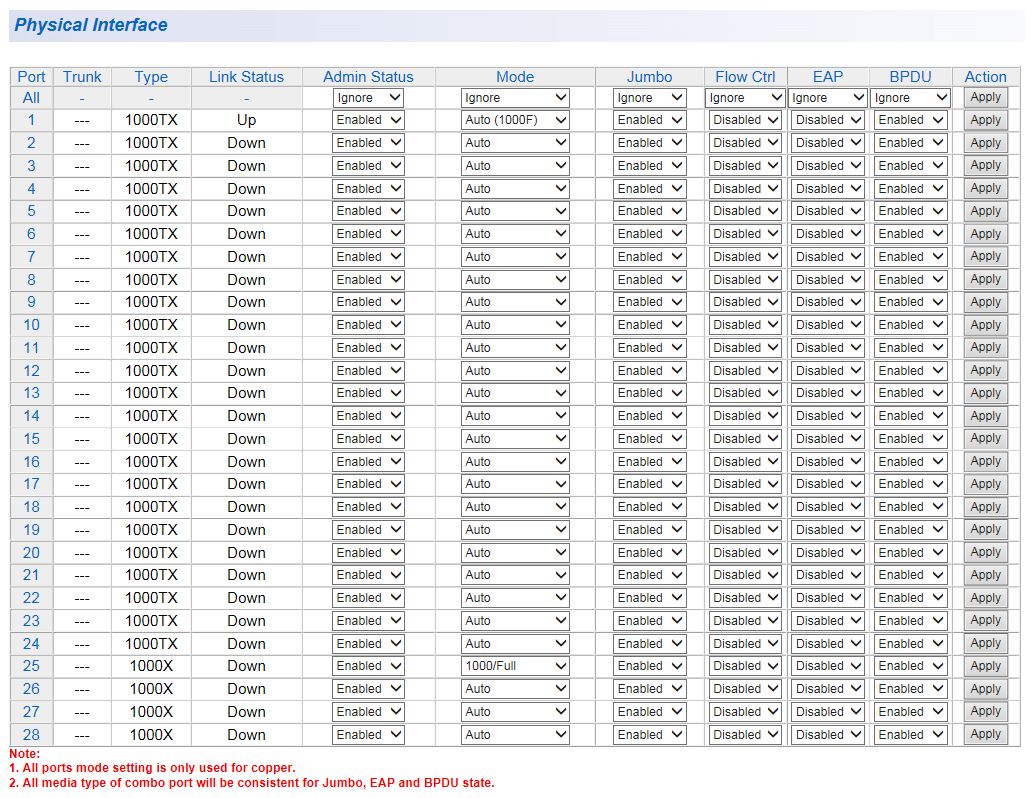Select the All port link
The width and height of the screenshot is (1030, 798).
pos(31,98)
